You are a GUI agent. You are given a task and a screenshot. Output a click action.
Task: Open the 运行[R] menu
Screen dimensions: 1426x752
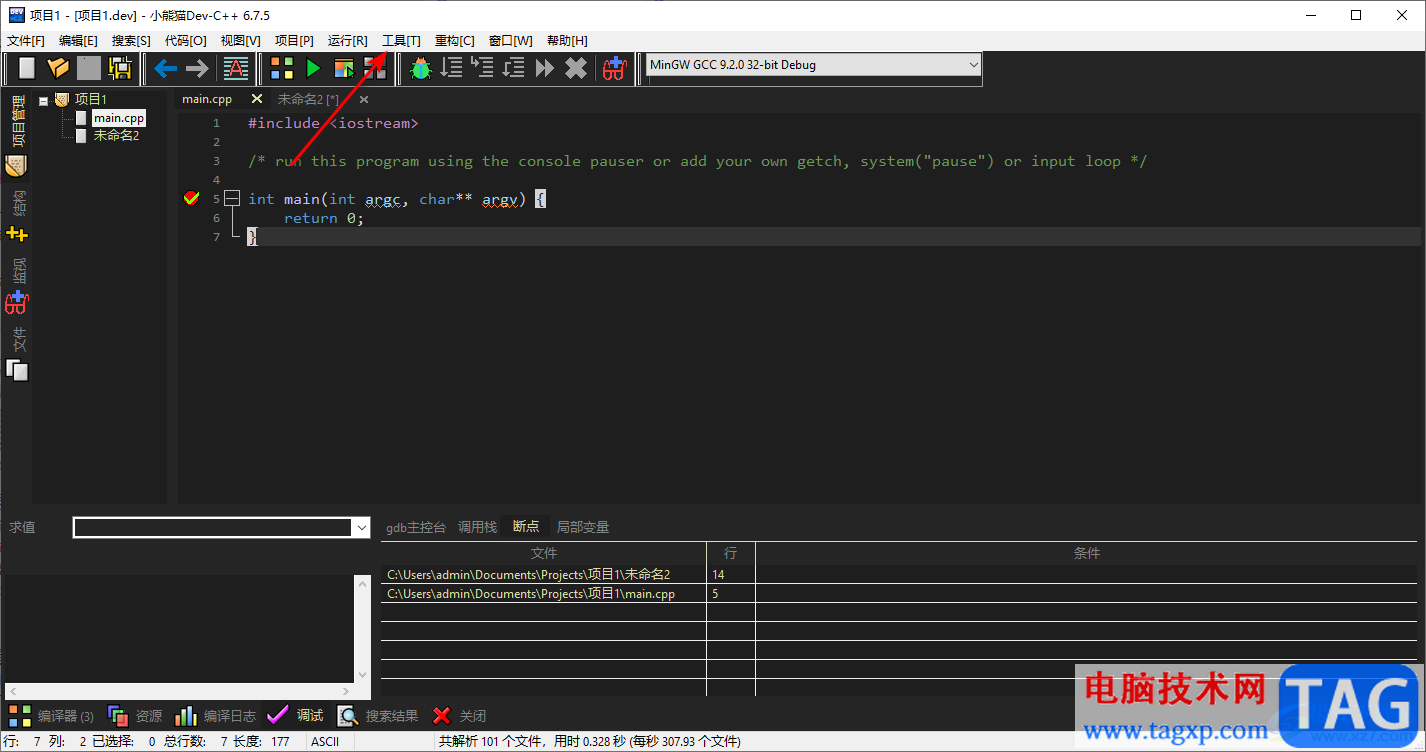click(347, 41)
